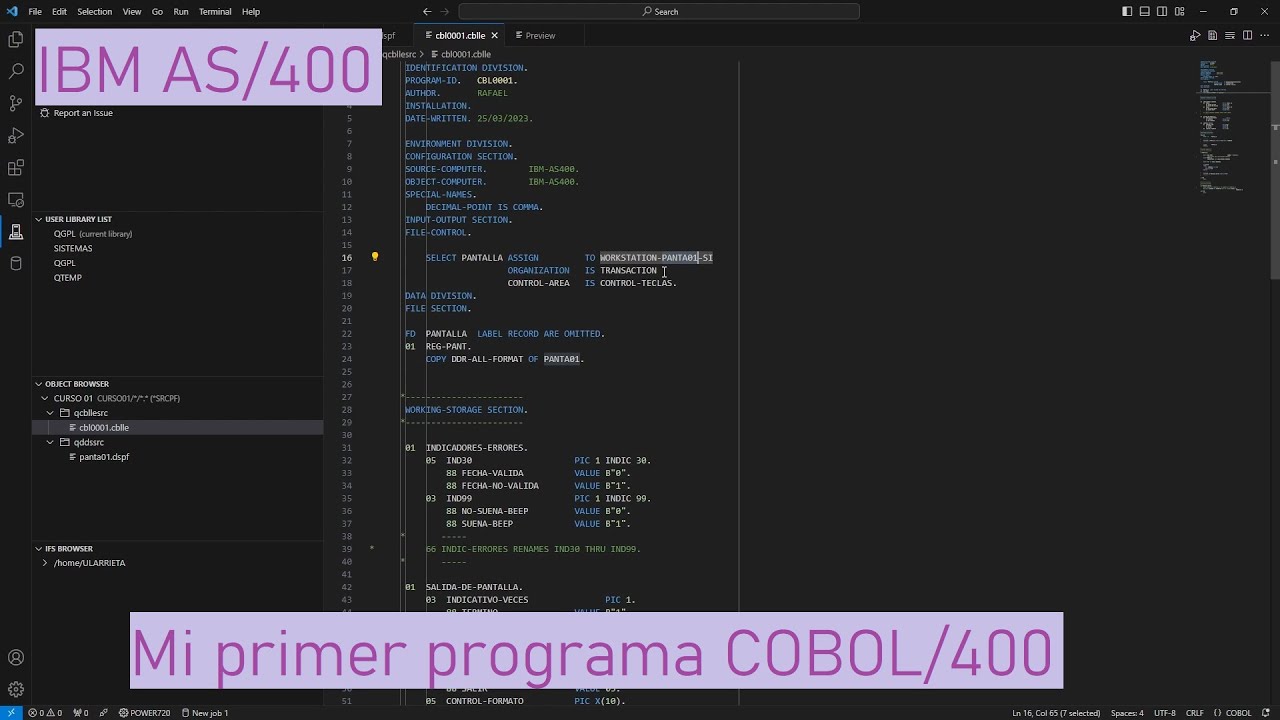Click the file-grid icon in editor title
Viewport: 1280px width, 720px height.
click(1213, 35)
